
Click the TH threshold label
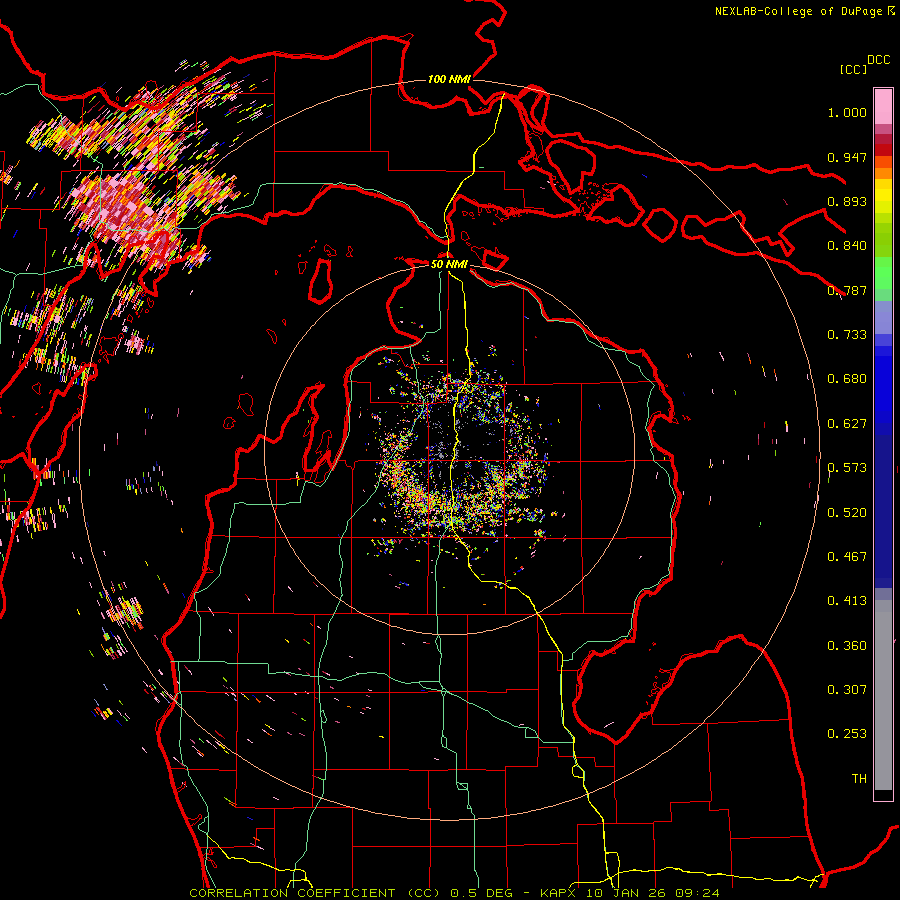pyautogui.click(x=859, y=779)
